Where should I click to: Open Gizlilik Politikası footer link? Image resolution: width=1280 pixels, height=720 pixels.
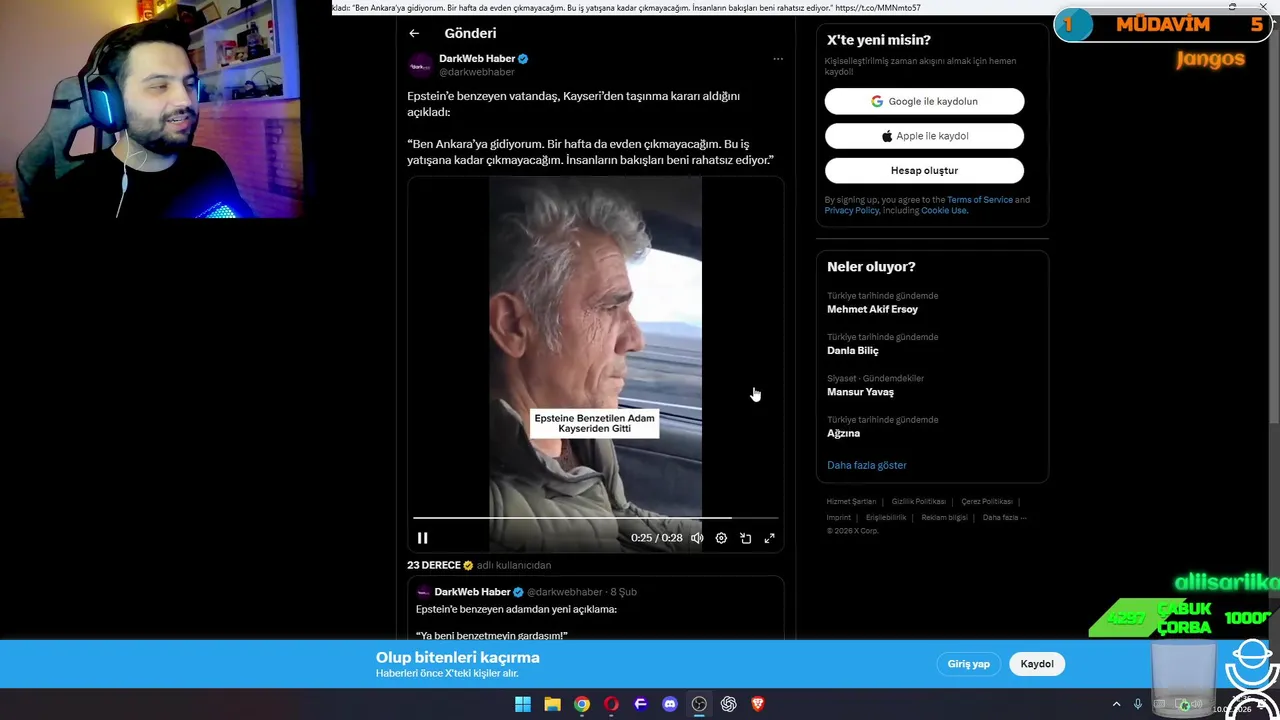point(918,501)
